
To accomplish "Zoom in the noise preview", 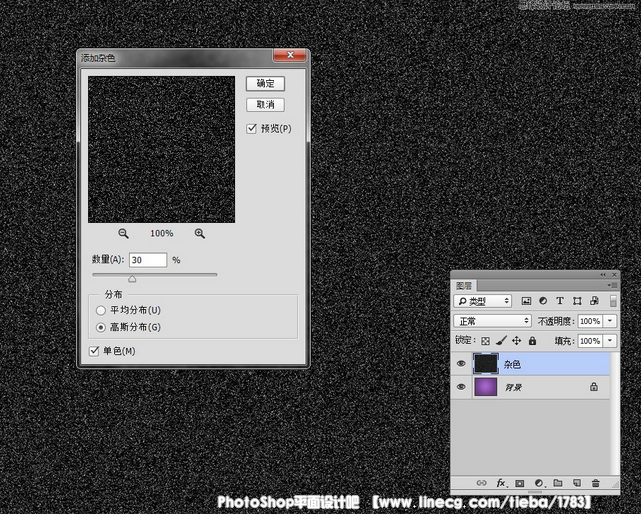I will 200,233.
